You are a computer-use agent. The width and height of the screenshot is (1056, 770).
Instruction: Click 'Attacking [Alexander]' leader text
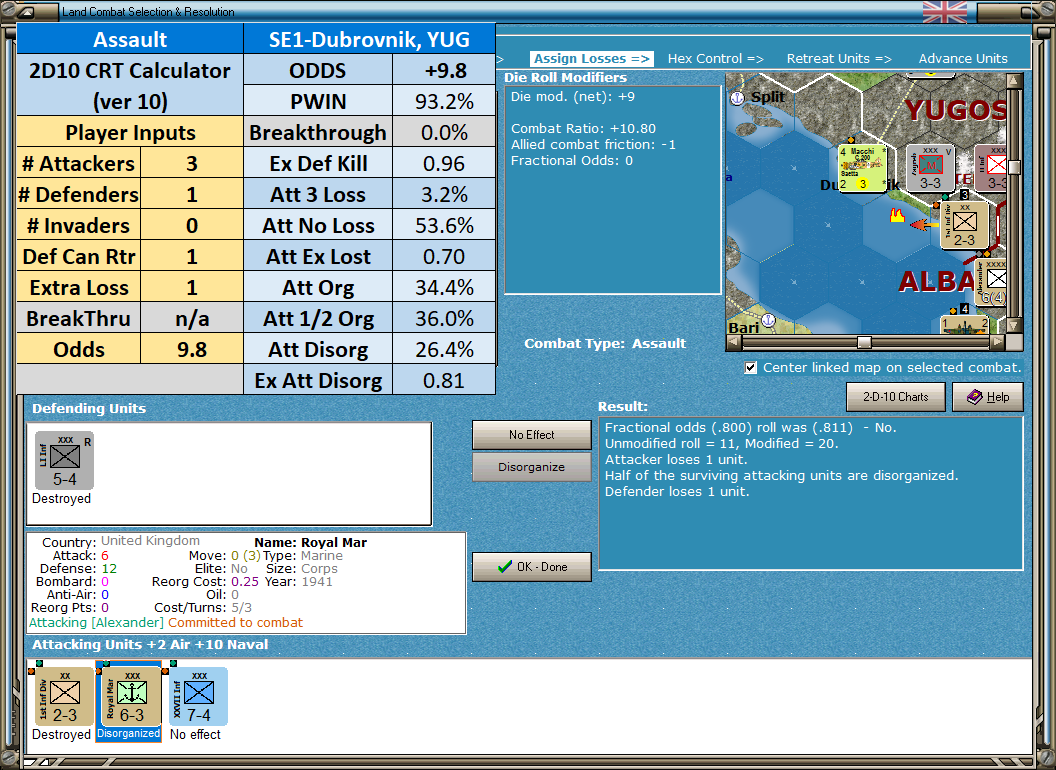96,622
